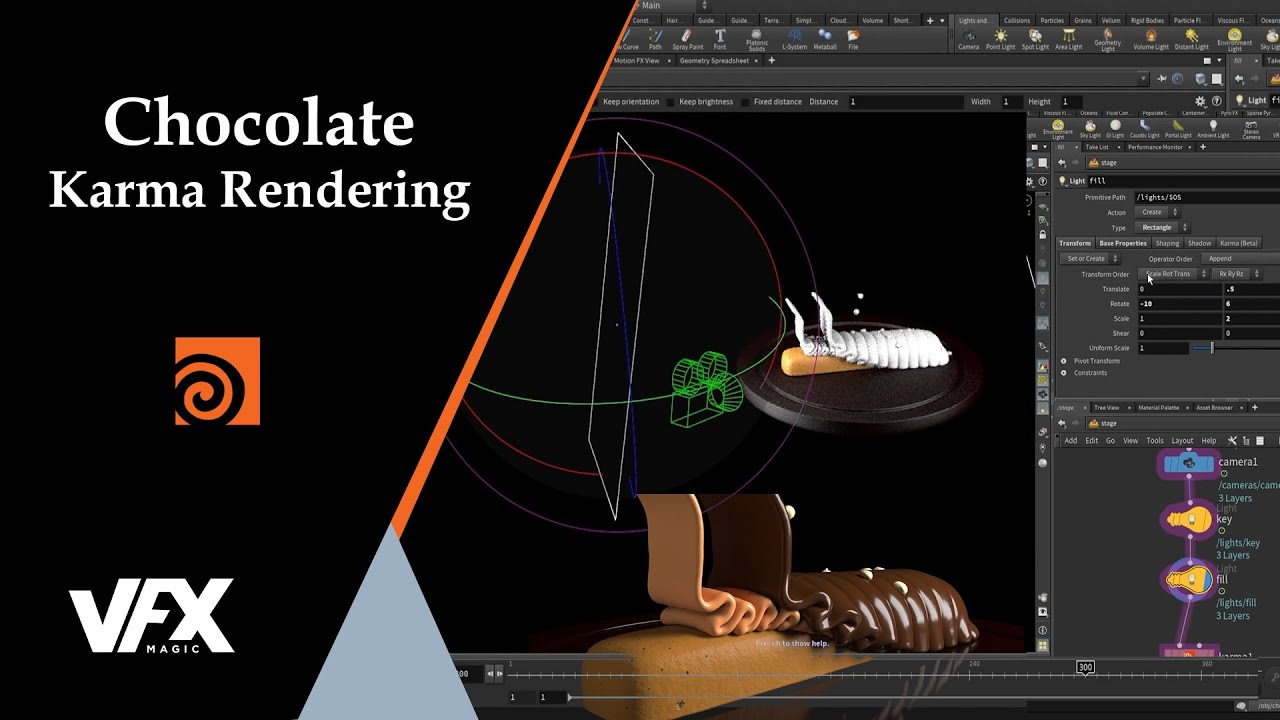The width and height of the screenshot is (1280, 720).
Task: Toggle the Fixed distance checkbox
Action: pyautogui.click(x=746, y=101)
